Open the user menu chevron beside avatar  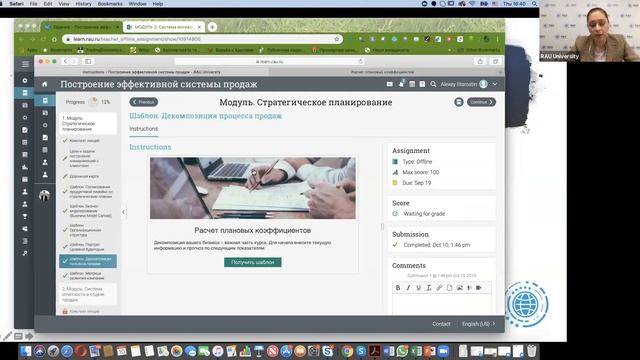click(495, 84)
